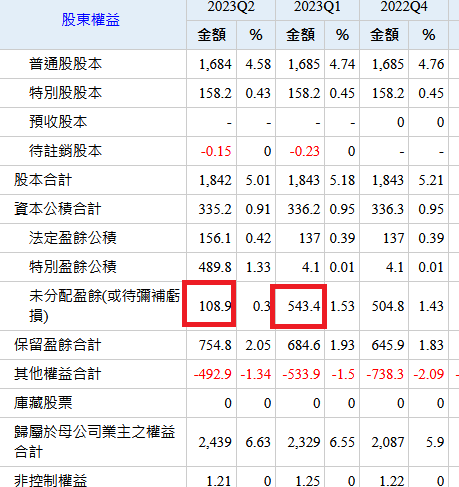
Task: Select the red -738.3 value
Action: point(385,374)
